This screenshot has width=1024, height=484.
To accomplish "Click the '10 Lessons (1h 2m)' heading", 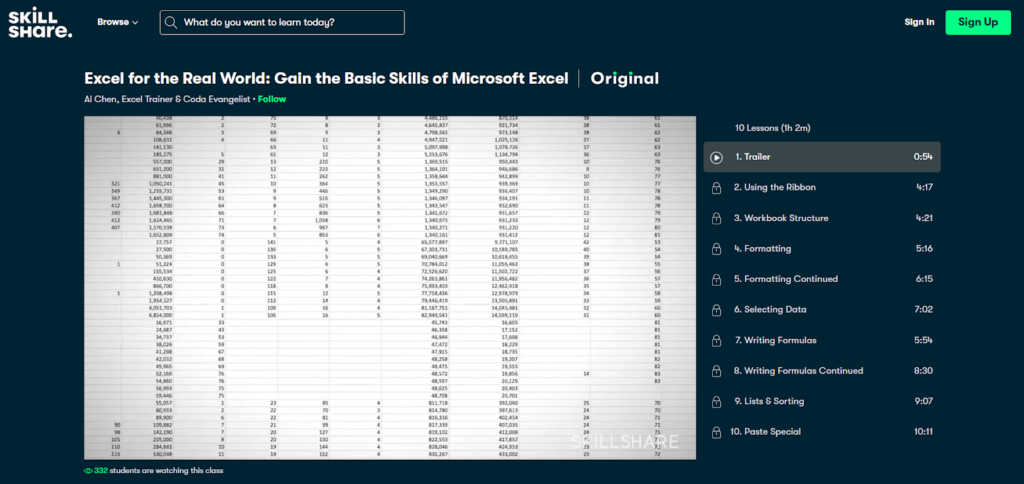I will tap(773, 128).
